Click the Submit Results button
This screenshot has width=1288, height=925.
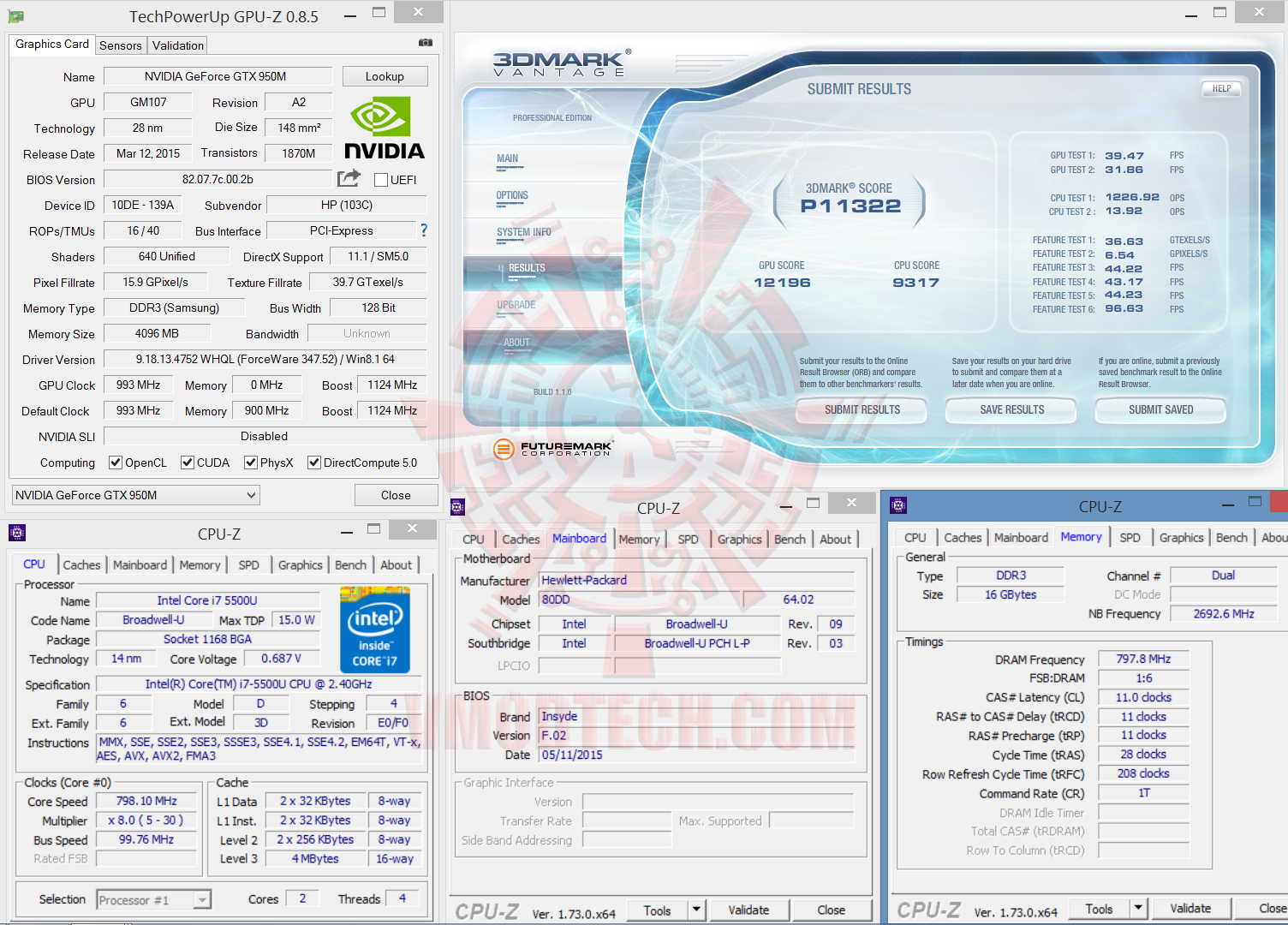(x=862, y=410)
